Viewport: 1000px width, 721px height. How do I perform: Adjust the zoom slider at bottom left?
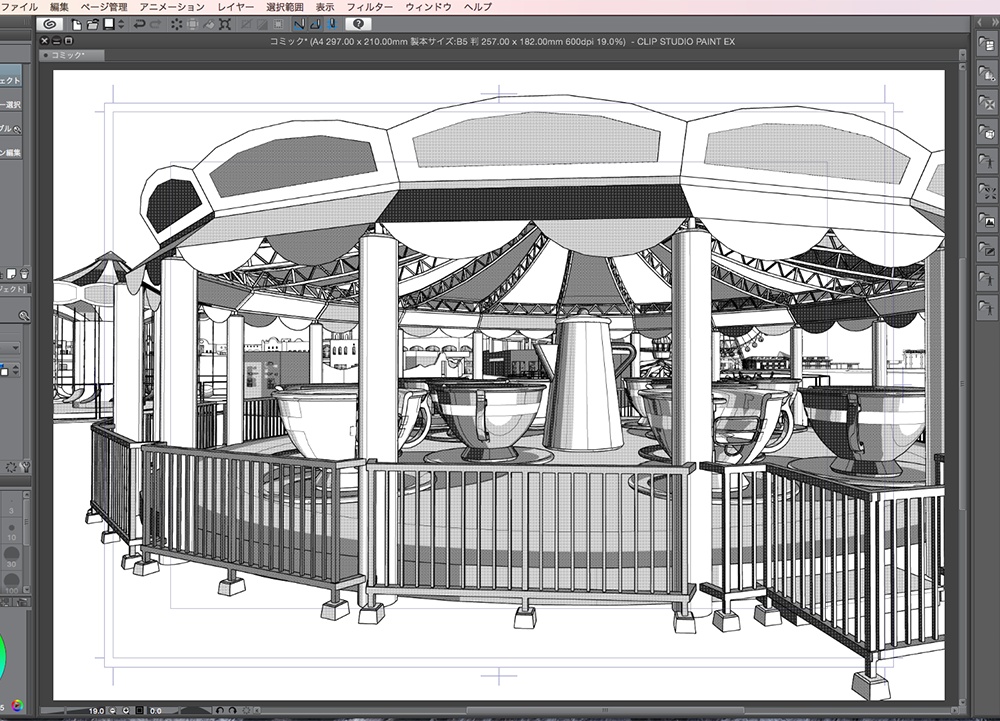62,710
